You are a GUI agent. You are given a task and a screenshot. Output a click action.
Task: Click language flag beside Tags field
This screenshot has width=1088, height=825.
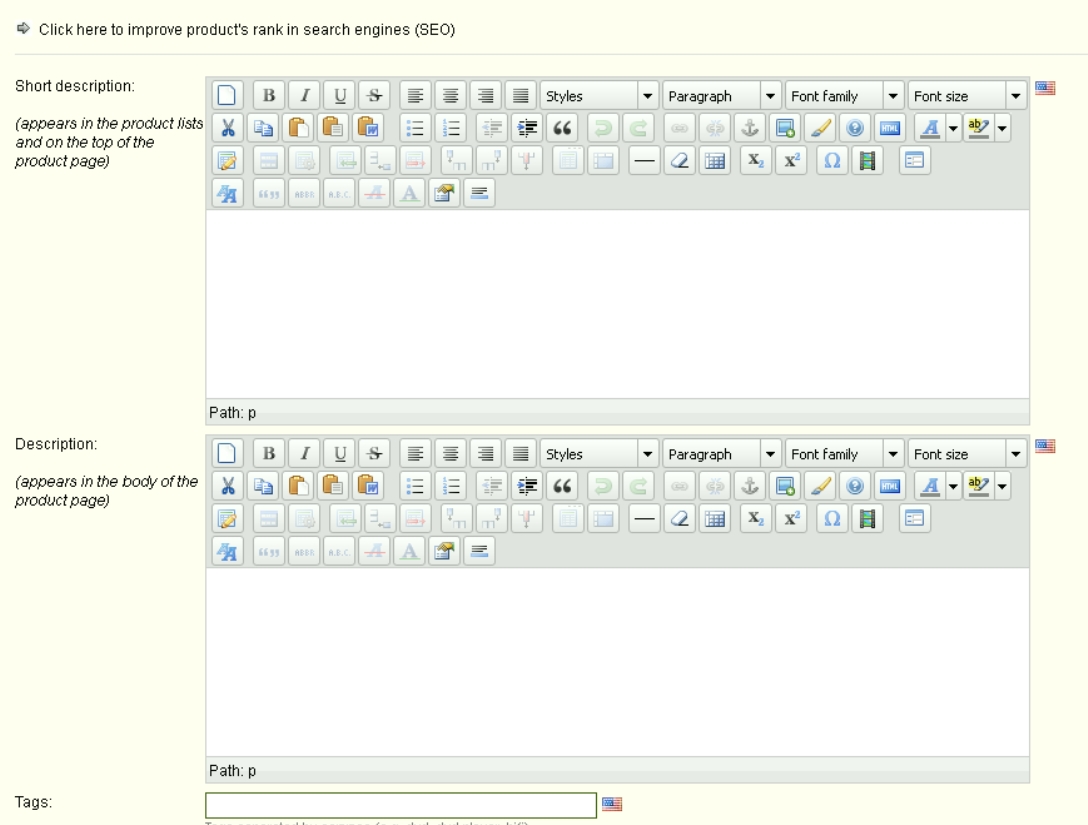612,803
